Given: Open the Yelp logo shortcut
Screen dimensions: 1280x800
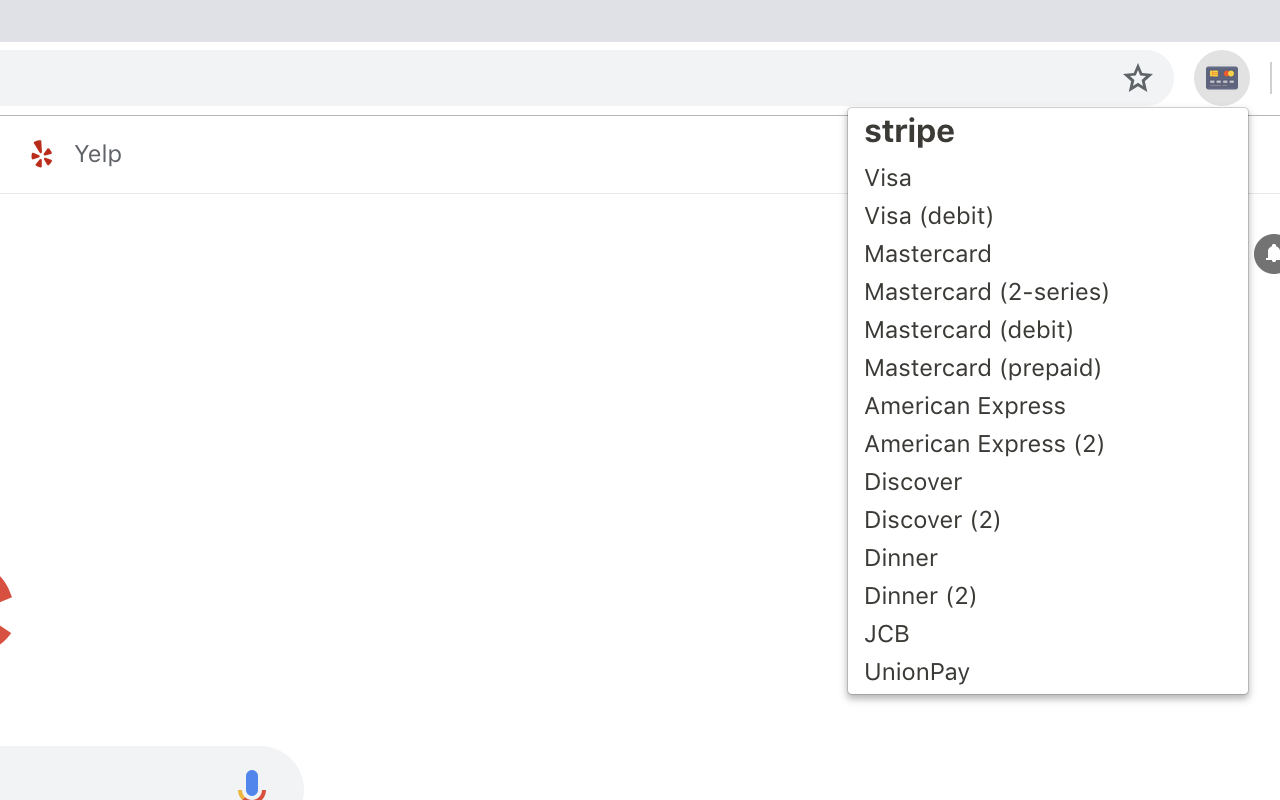Looking at the screenshot, I should click(42, 154).
